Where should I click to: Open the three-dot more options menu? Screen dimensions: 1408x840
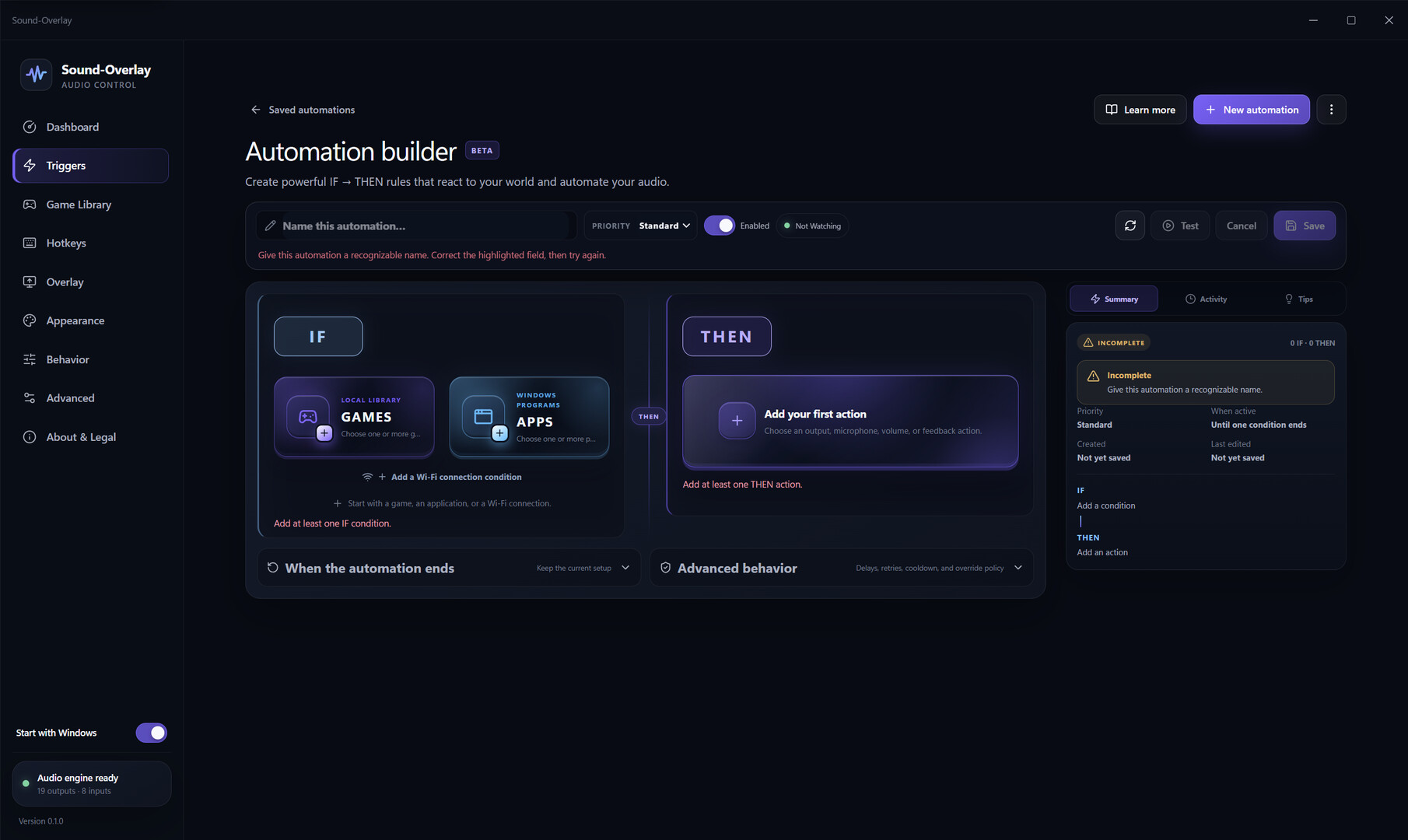pos(1331,110)
